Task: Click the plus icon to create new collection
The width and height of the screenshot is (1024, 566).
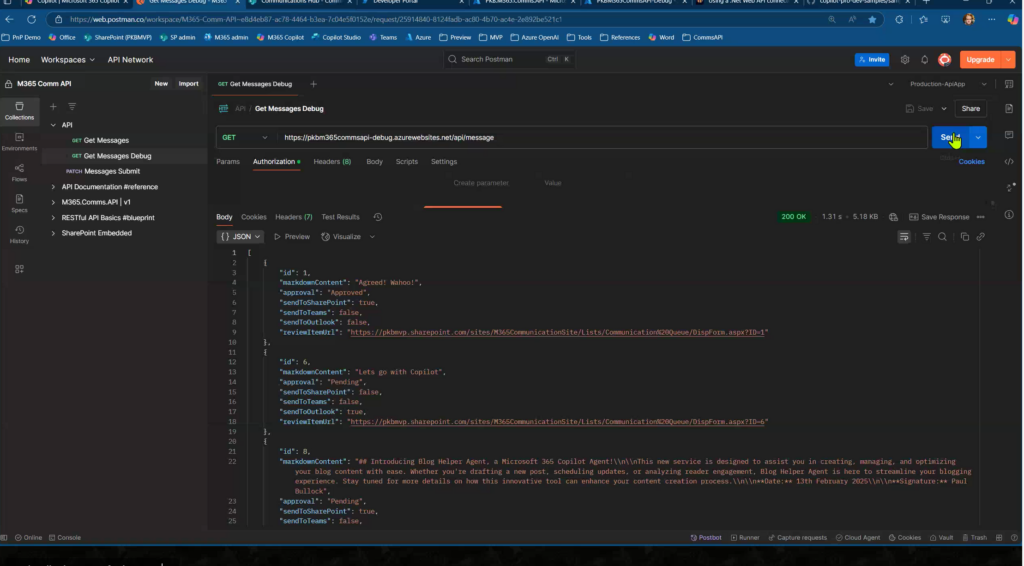Action: [x=54, y=106]
